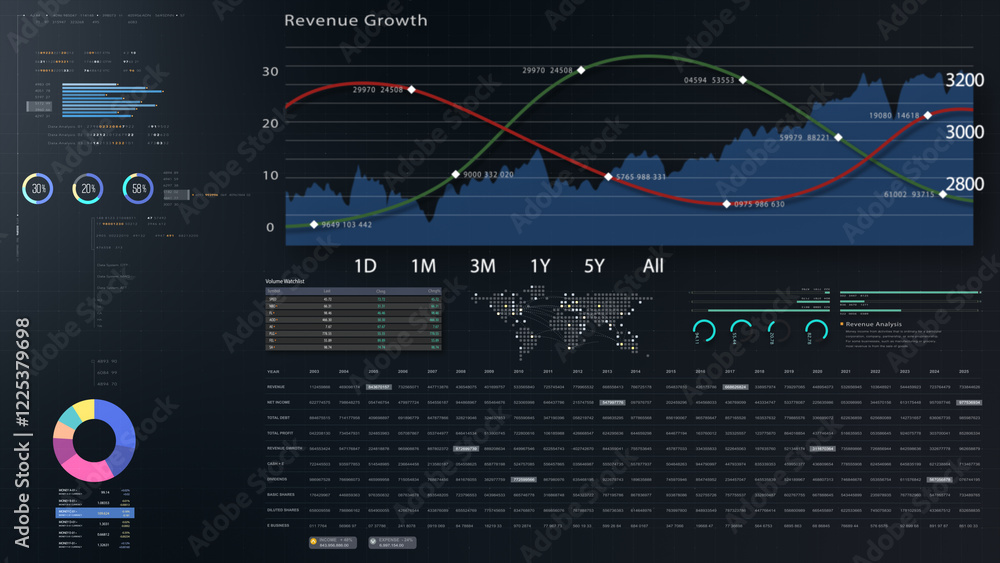Viewport: 1000px width, 563px height.
Task: Click the Volume Watchlist title
Action: [285, 281]
